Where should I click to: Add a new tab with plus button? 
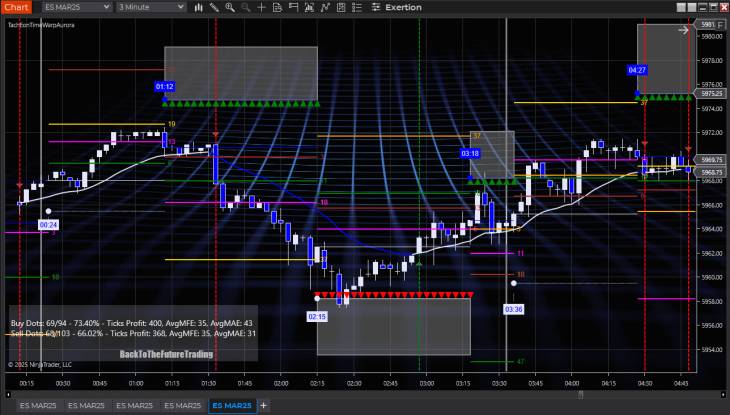point(264,406)
